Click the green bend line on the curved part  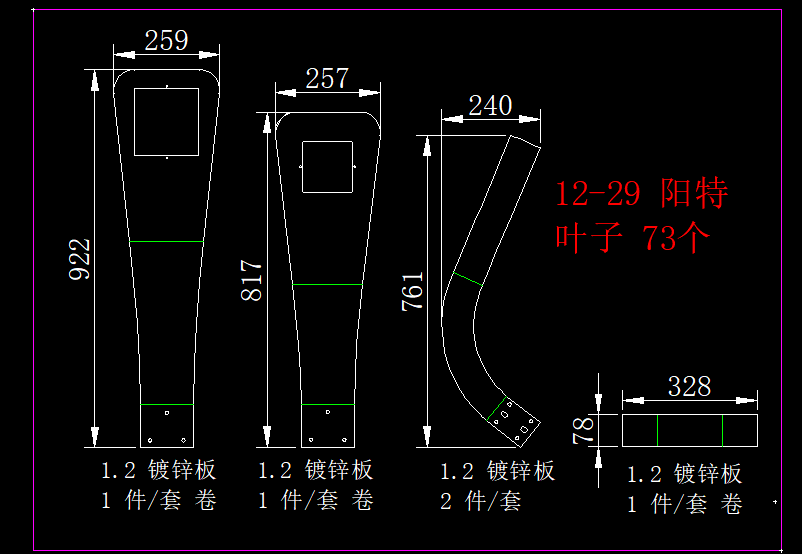pyautogui.click(x=467, y=279)
